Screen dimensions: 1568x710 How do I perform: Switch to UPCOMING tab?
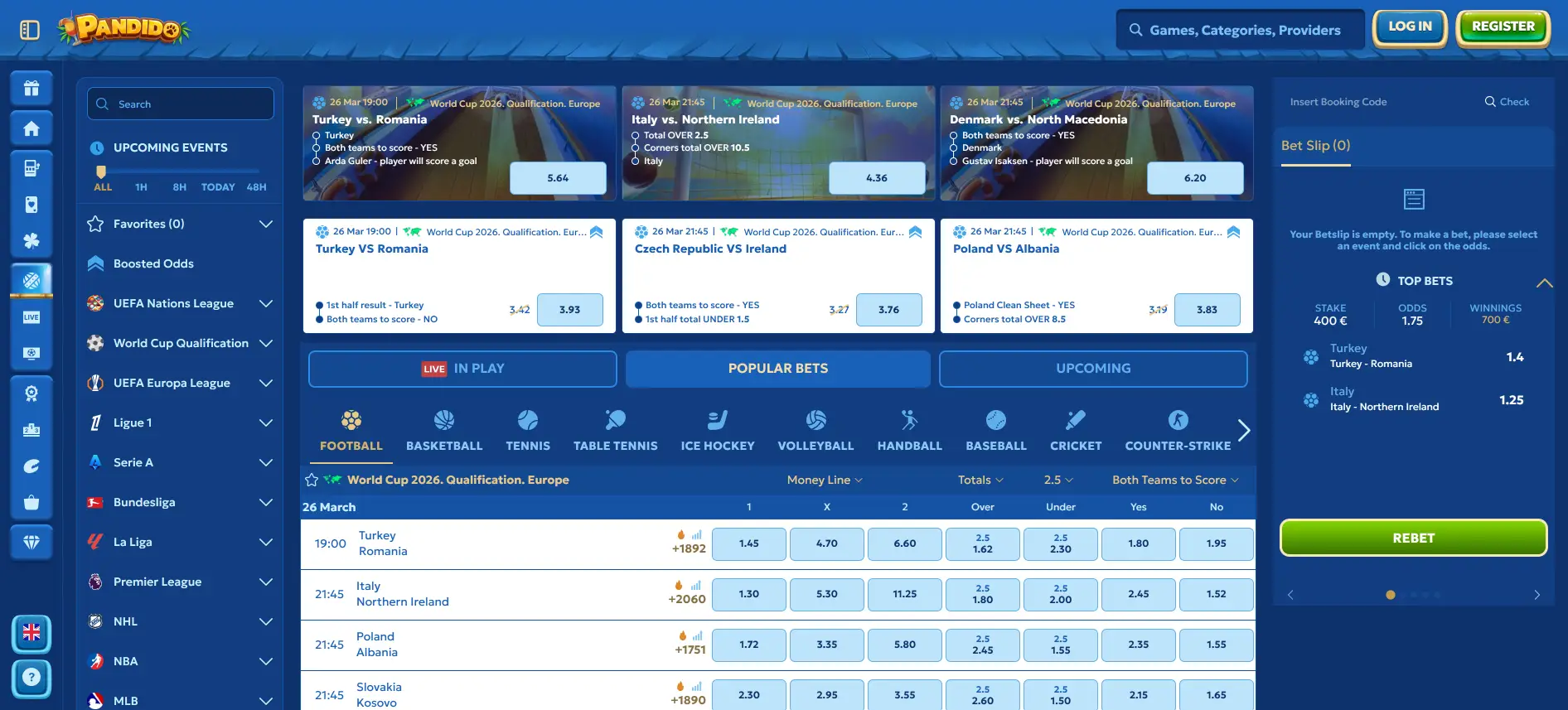1093,369
